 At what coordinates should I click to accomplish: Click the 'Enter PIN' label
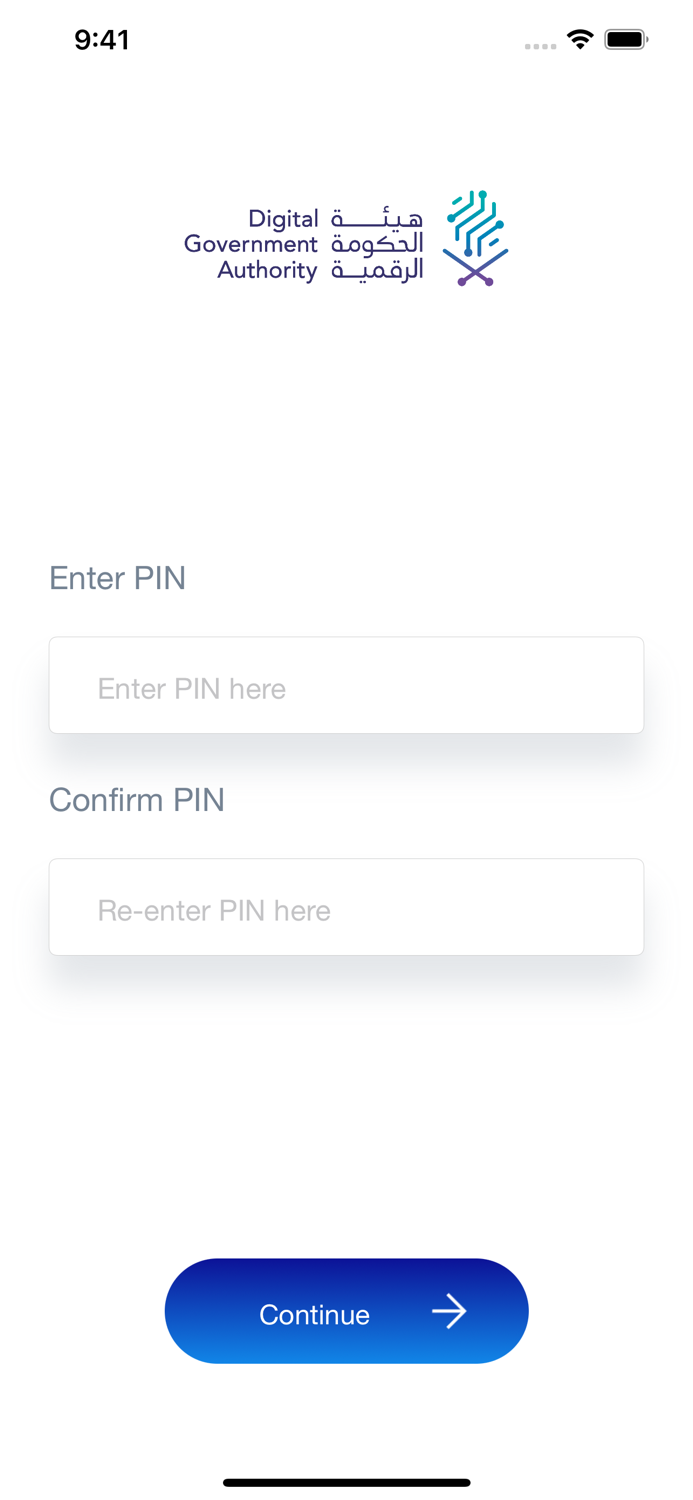[116, 578]
